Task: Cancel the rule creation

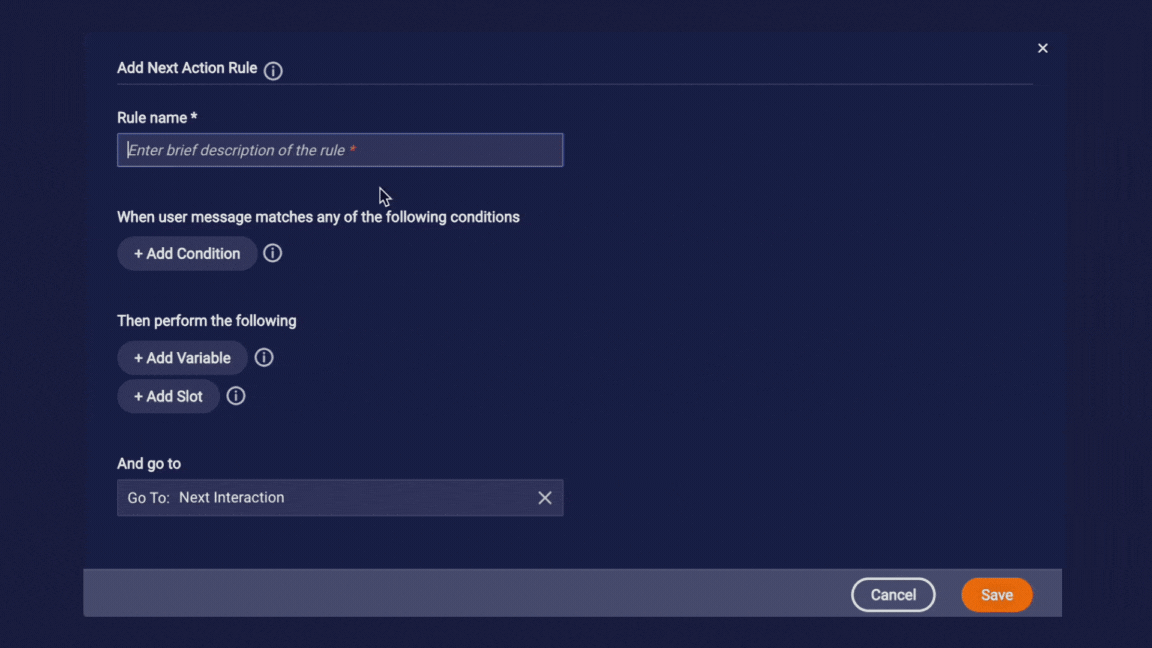Action: click(x=893, y=595)
